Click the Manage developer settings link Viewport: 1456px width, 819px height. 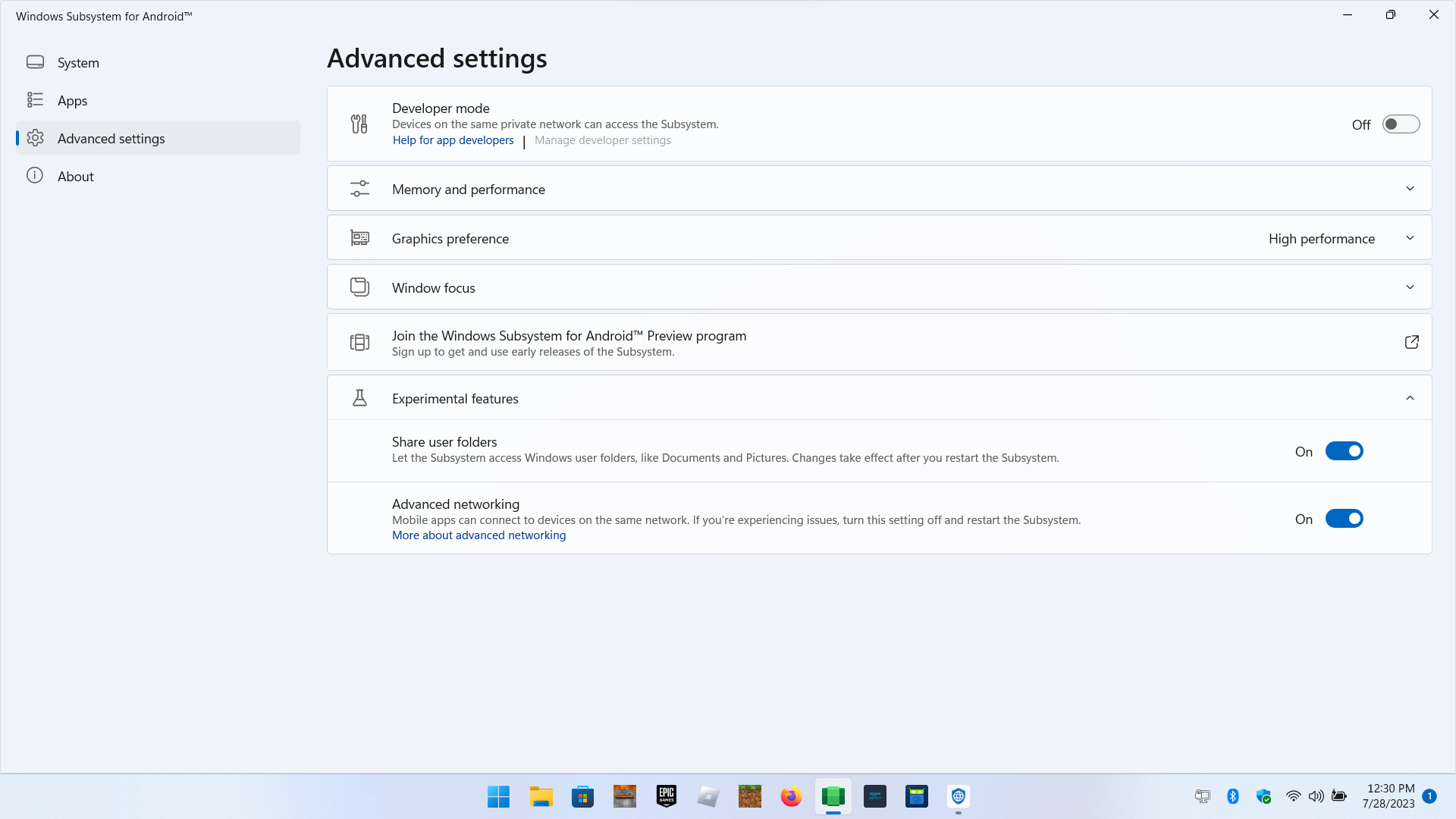602,140
